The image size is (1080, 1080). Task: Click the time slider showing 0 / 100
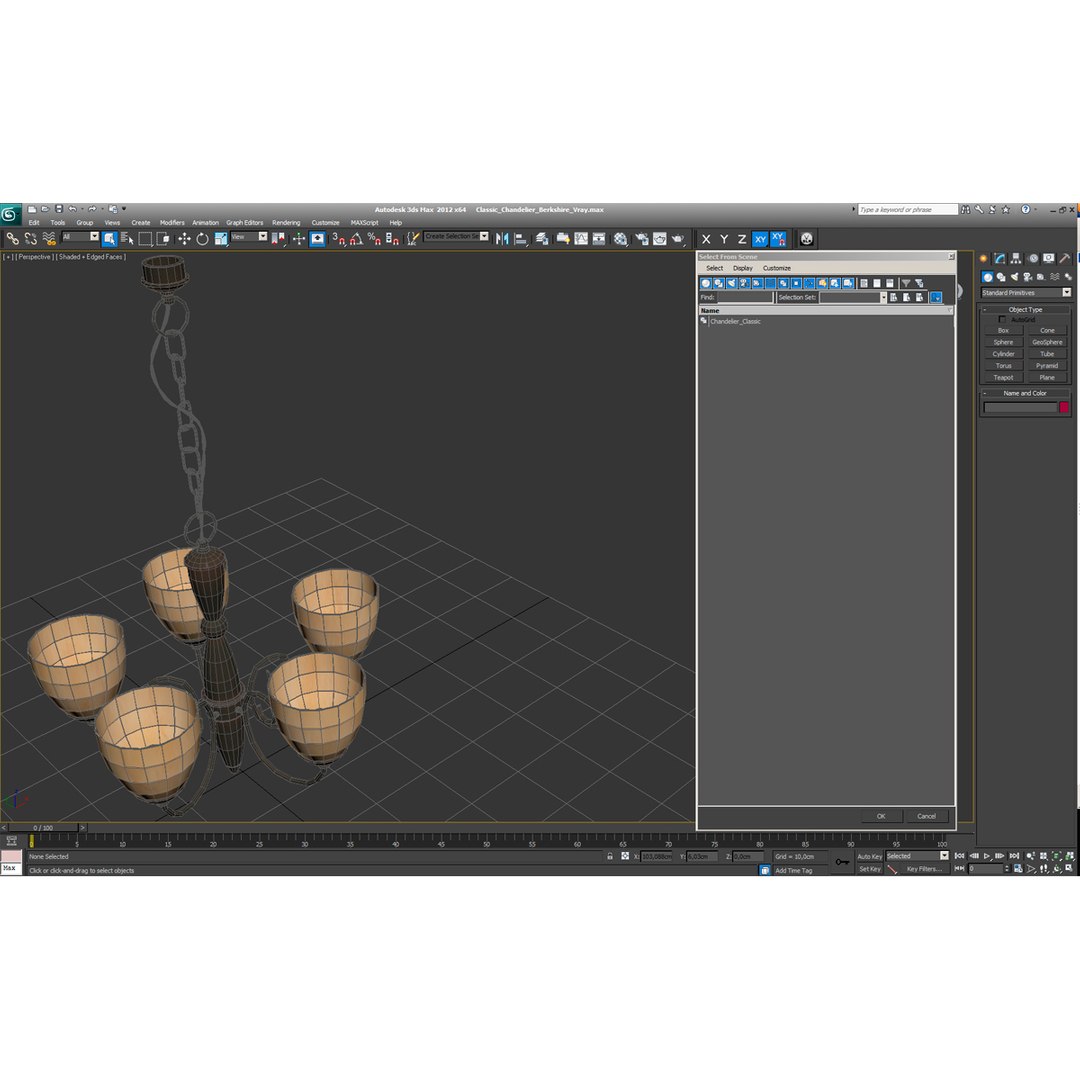click(x=43, y=827)
